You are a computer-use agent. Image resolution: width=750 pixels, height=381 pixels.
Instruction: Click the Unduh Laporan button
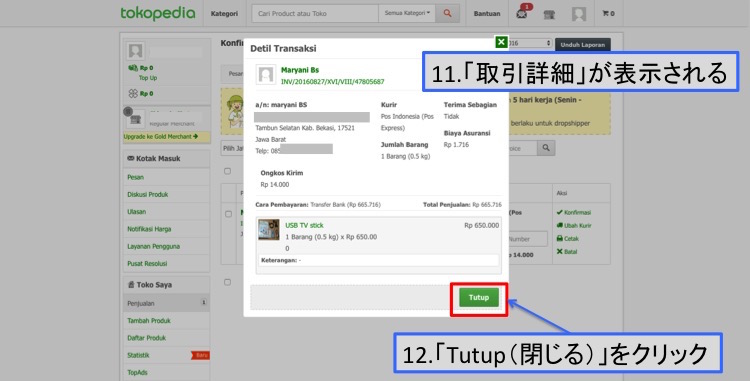pyautogui.click(x=583, y=44)
